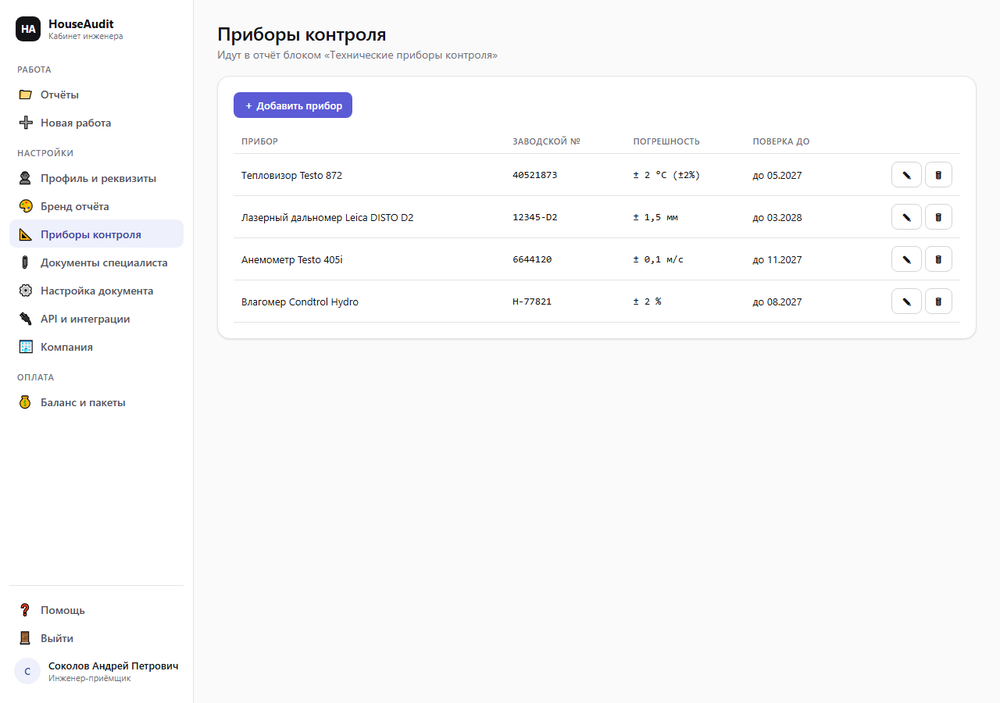Open the Соколов Андрей Петрович profile name

114,665
